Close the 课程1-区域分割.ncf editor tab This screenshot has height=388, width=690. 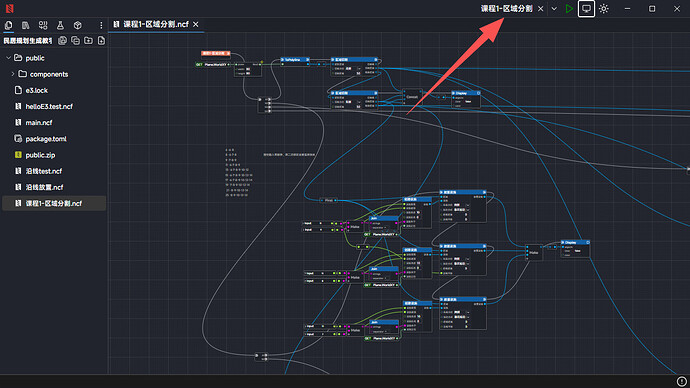click(x=196, y=24)
